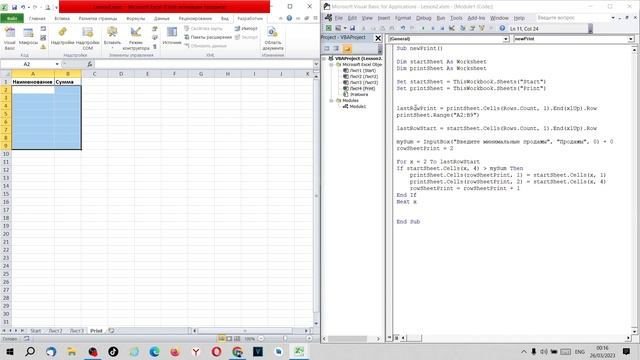The height and width of the screenshot is (360, 640).
Task: Toggle Режим конструктора design mode
Action: pos(136,38)
